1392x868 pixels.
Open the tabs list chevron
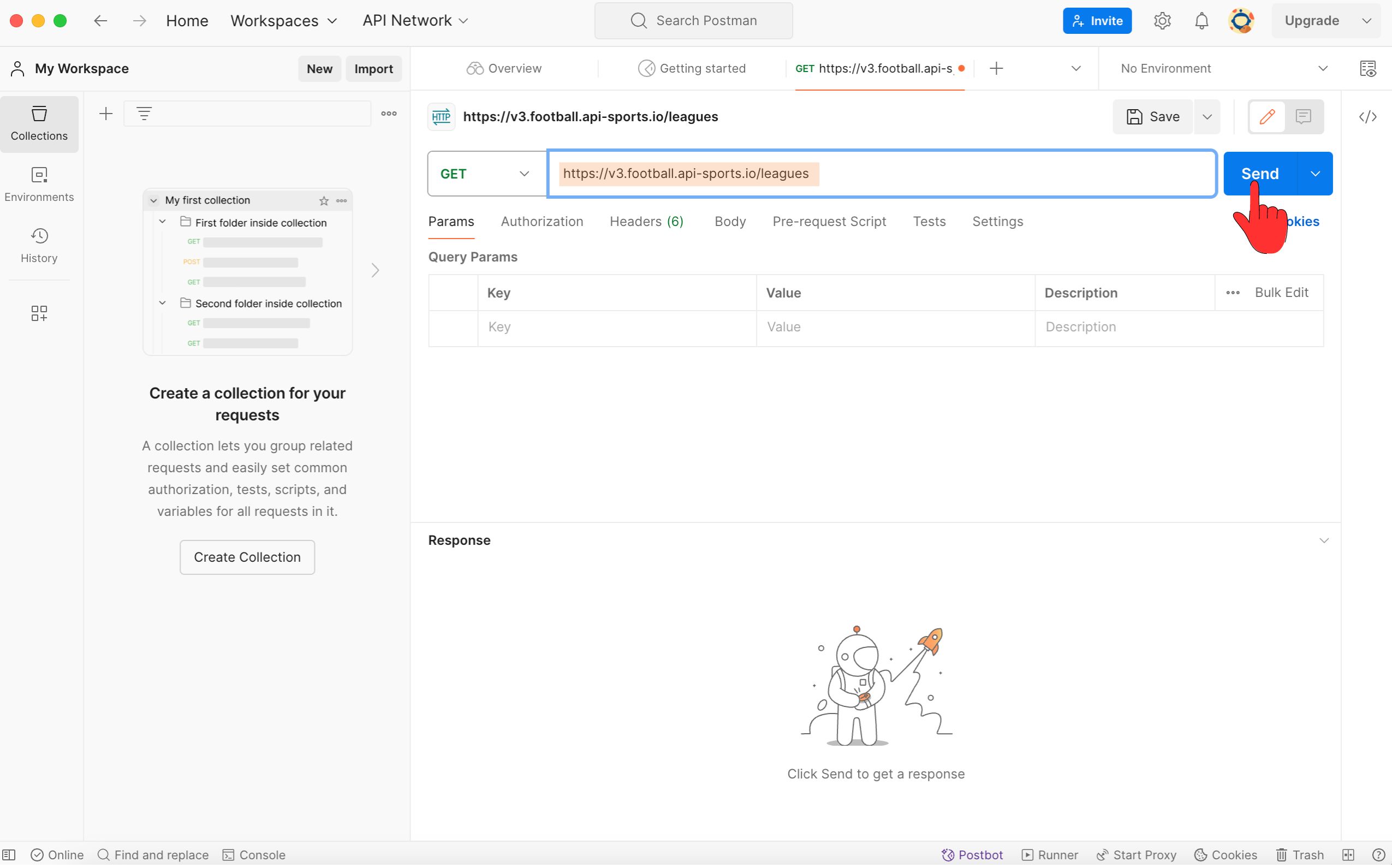1076,68
